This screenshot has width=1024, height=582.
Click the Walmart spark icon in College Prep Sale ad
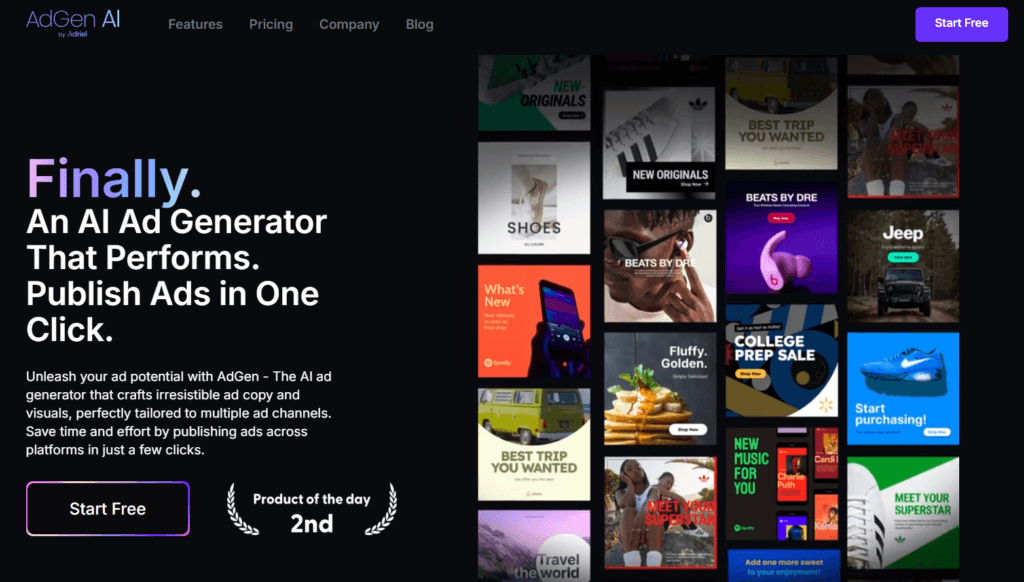click(826, 404)
